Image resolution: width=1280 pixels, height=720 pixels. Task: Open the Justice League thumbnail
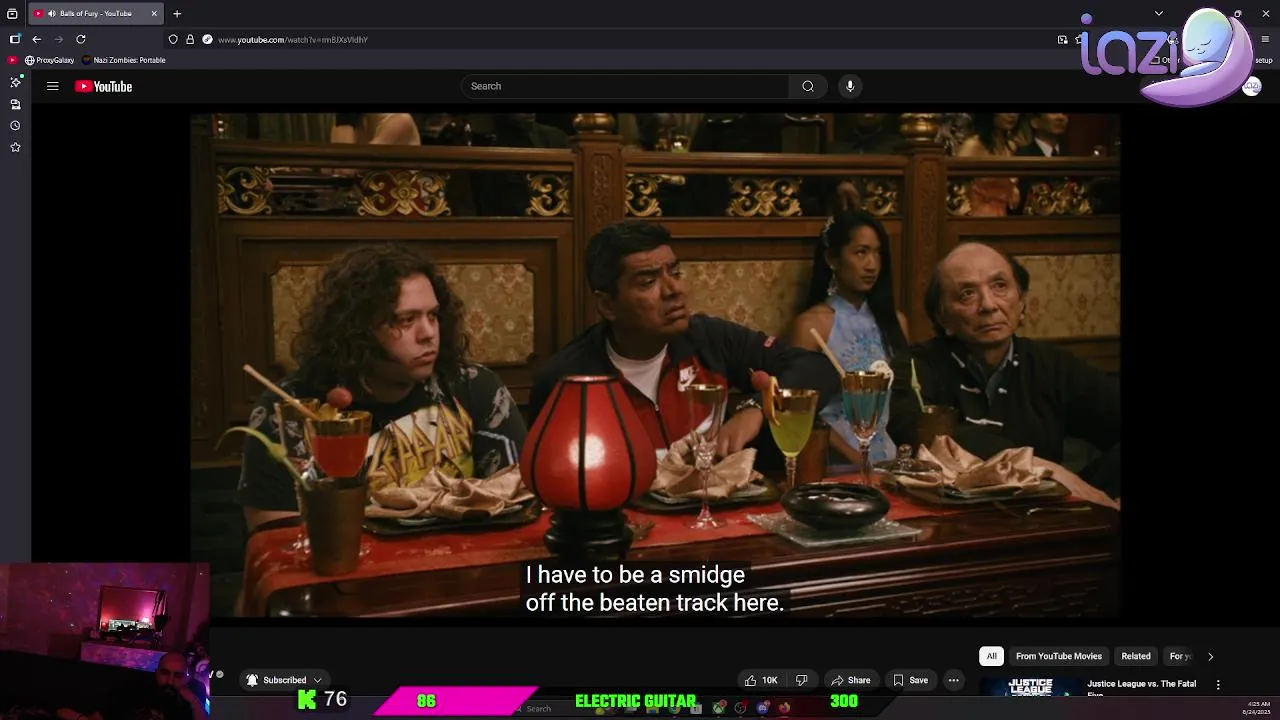(1030, 687)
